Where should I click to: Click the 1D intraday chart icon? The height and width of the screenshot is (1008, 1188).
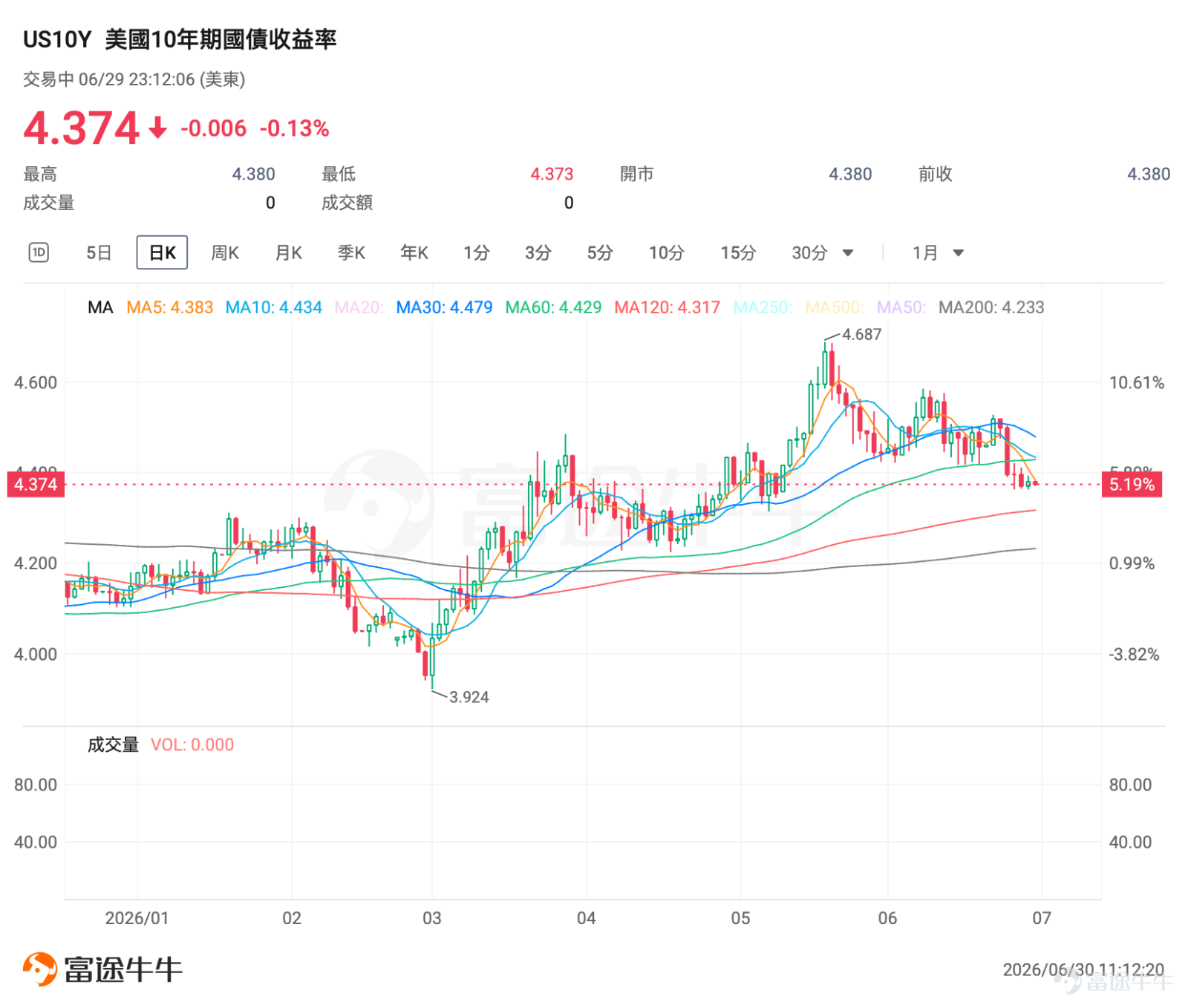point(39,252)
